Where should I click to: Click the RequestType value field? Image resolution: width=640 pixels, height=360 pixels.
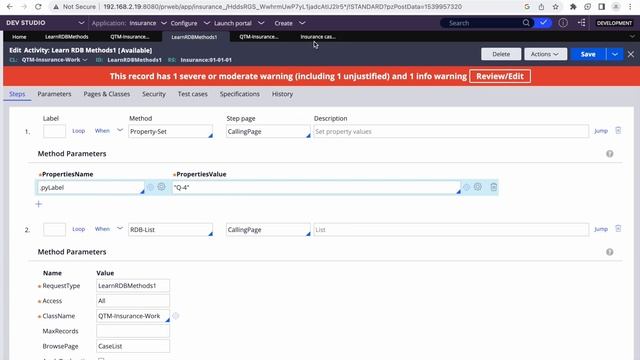pos(133,286)
